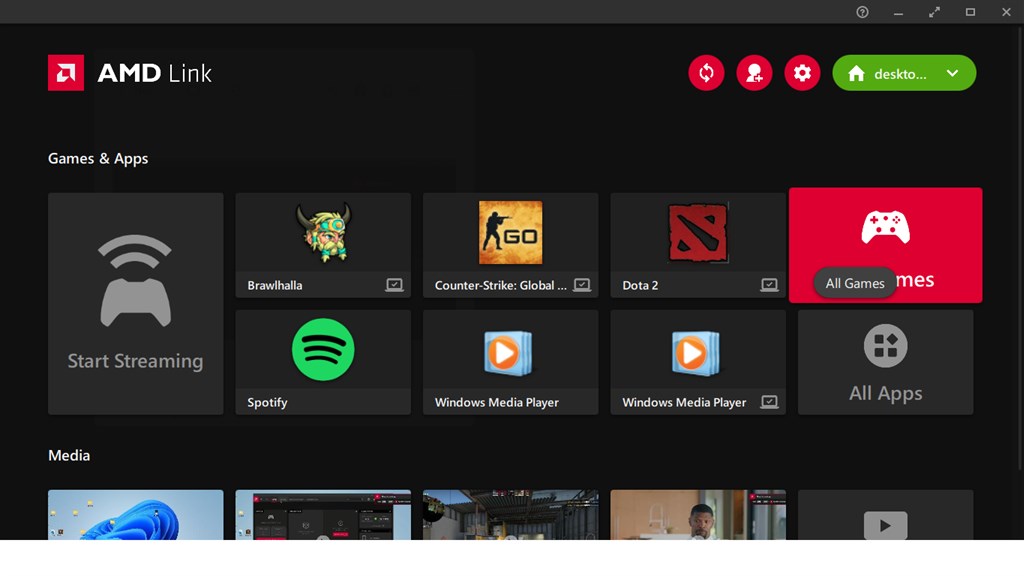Open the All Apps tile
Image resolution: width=1024 pixels, height=576 pixels.
tap(886, 362)
